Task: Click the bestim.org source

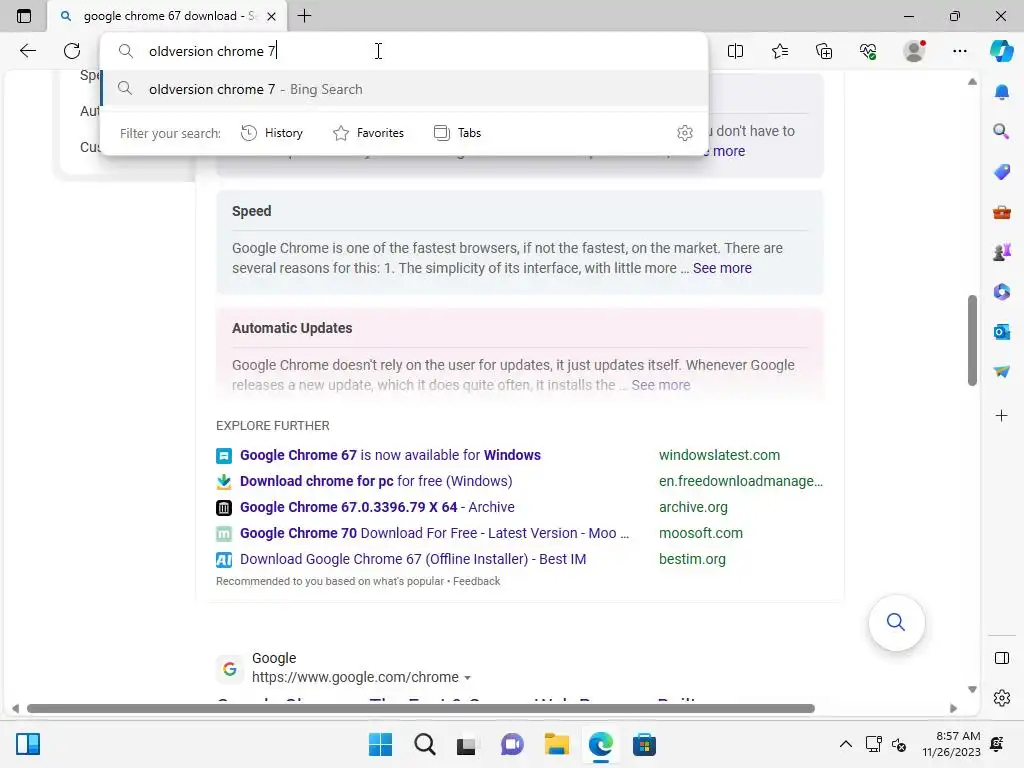Action: coord(692,560)
